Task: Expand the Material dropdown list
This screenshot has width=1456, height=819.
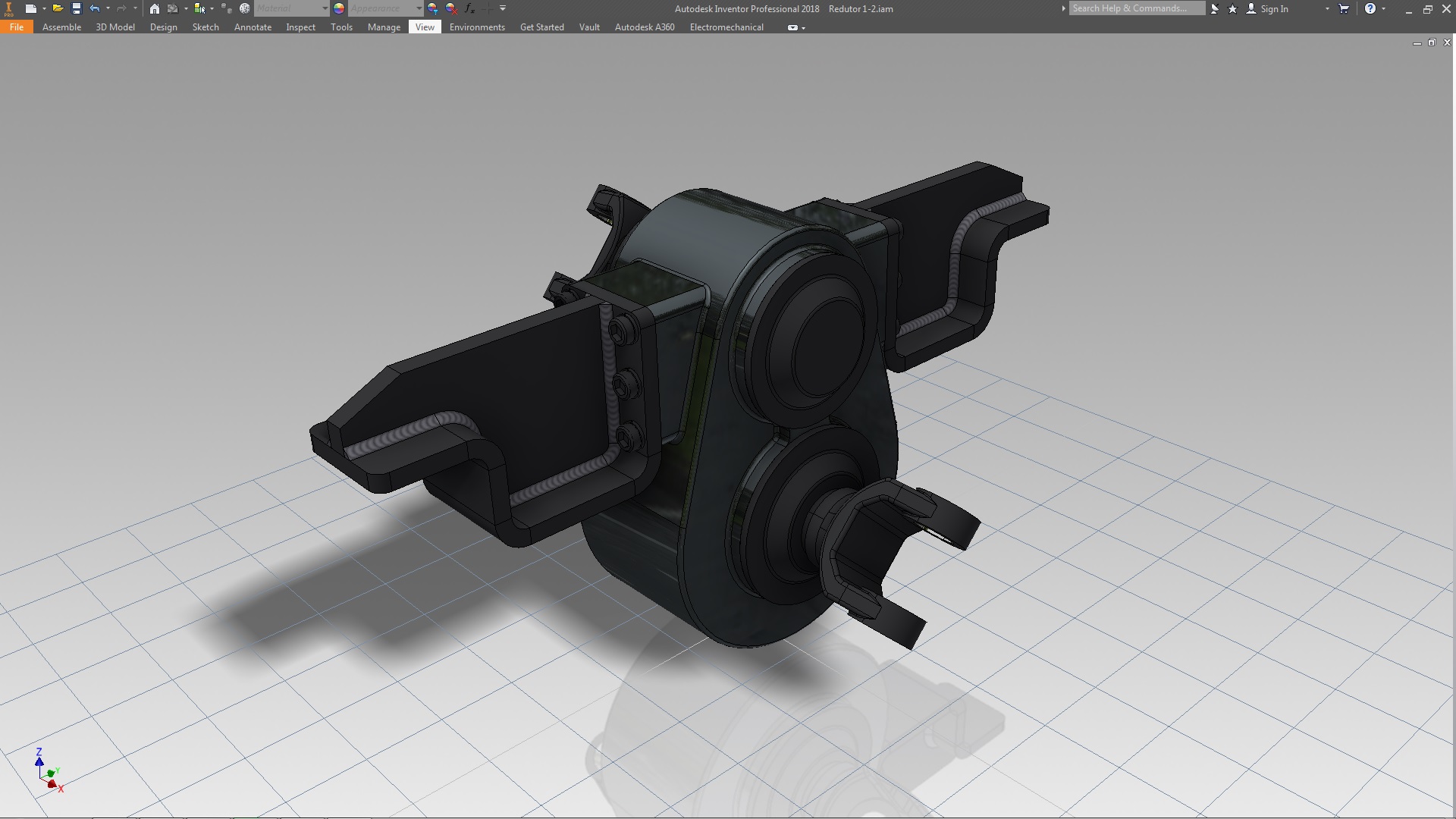Action: point(325,8)
